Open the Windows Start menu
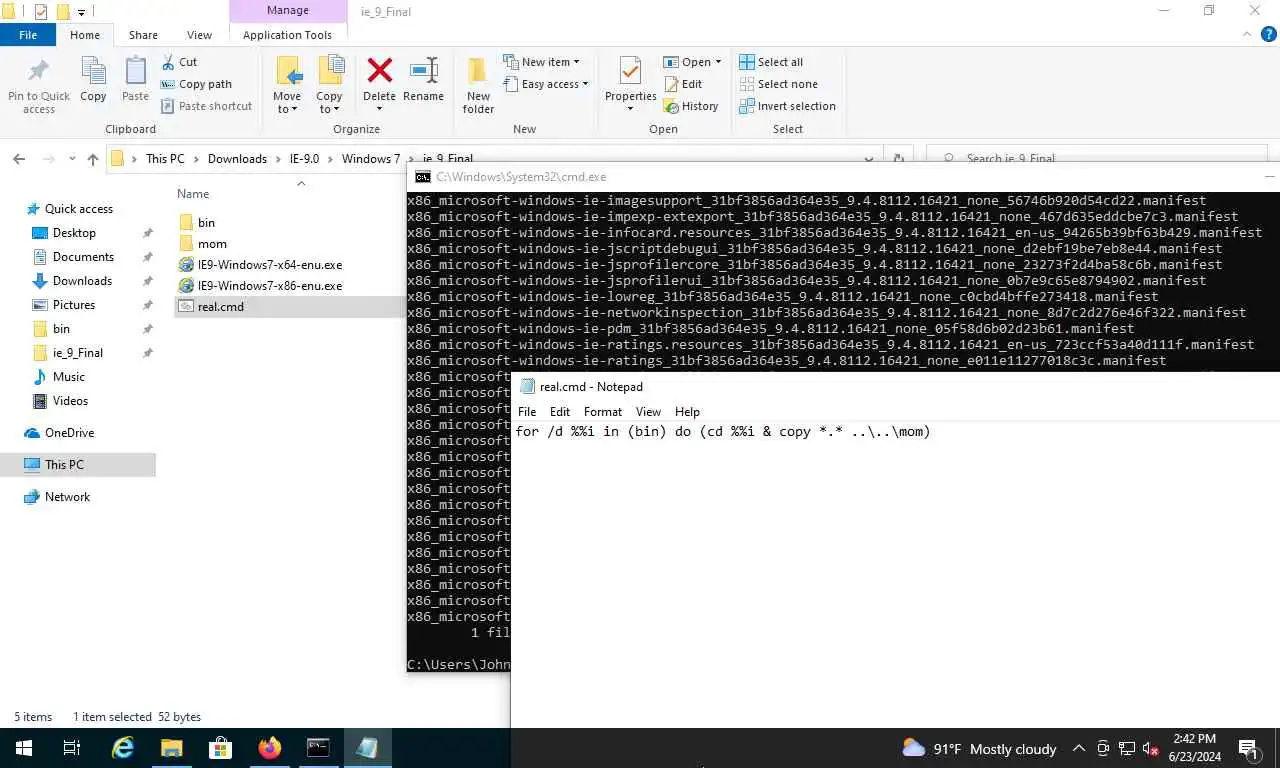 tap(23, 748)
